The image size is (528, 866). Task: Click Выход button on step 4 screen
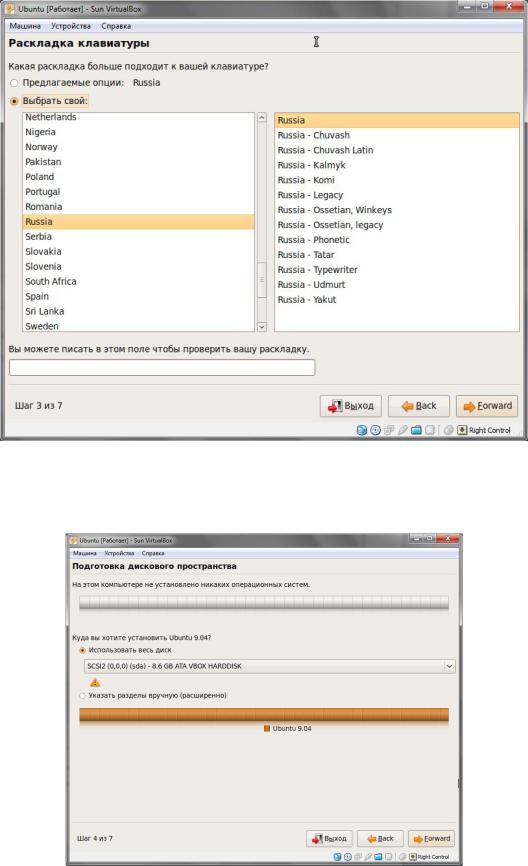[329, 838]
